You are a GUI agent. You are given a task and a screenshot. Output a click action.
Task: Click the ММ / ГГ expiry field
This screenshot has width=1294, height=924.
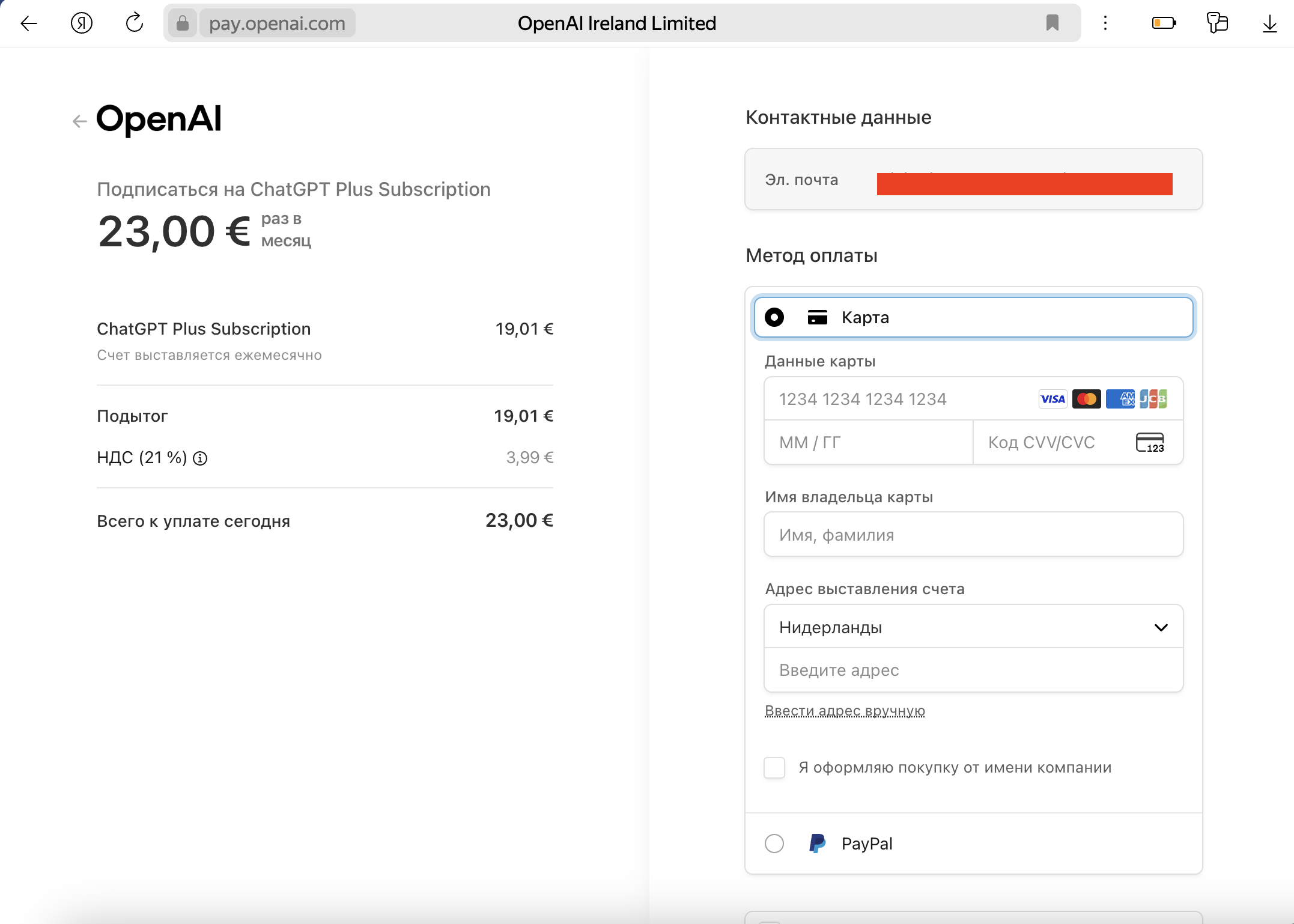868,443
